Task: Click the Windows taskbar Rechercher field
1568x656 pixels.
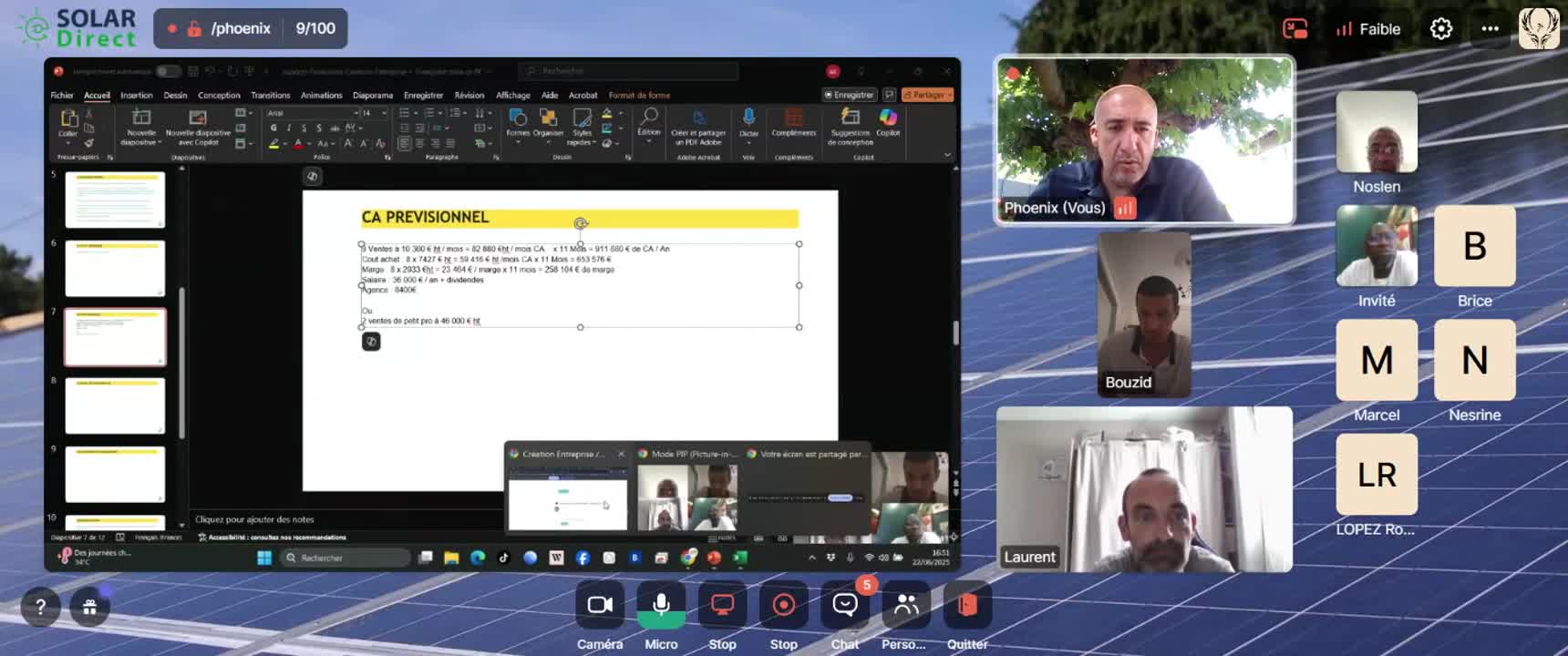Action: click(x=345, y=558)
